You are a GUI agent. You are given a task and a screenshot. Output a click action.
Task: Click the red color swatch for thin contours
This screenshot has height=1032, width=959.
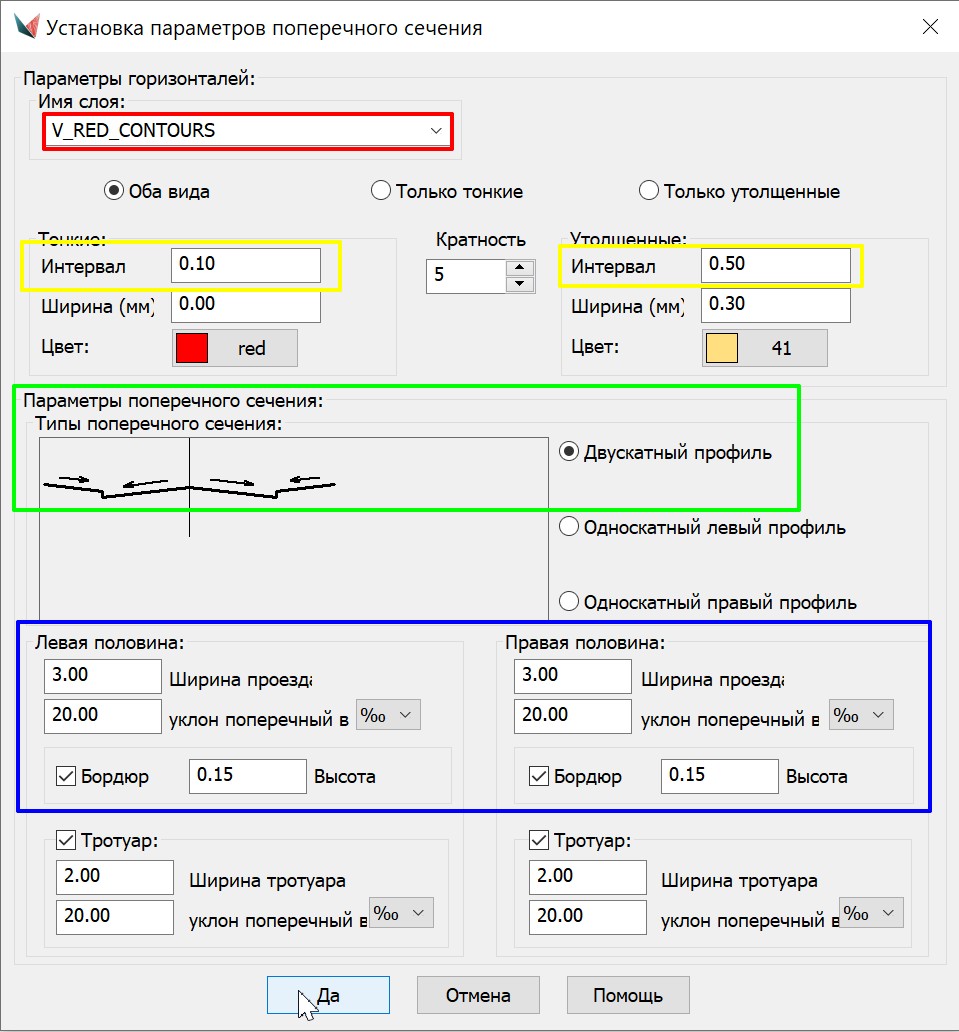pos(192,348)
